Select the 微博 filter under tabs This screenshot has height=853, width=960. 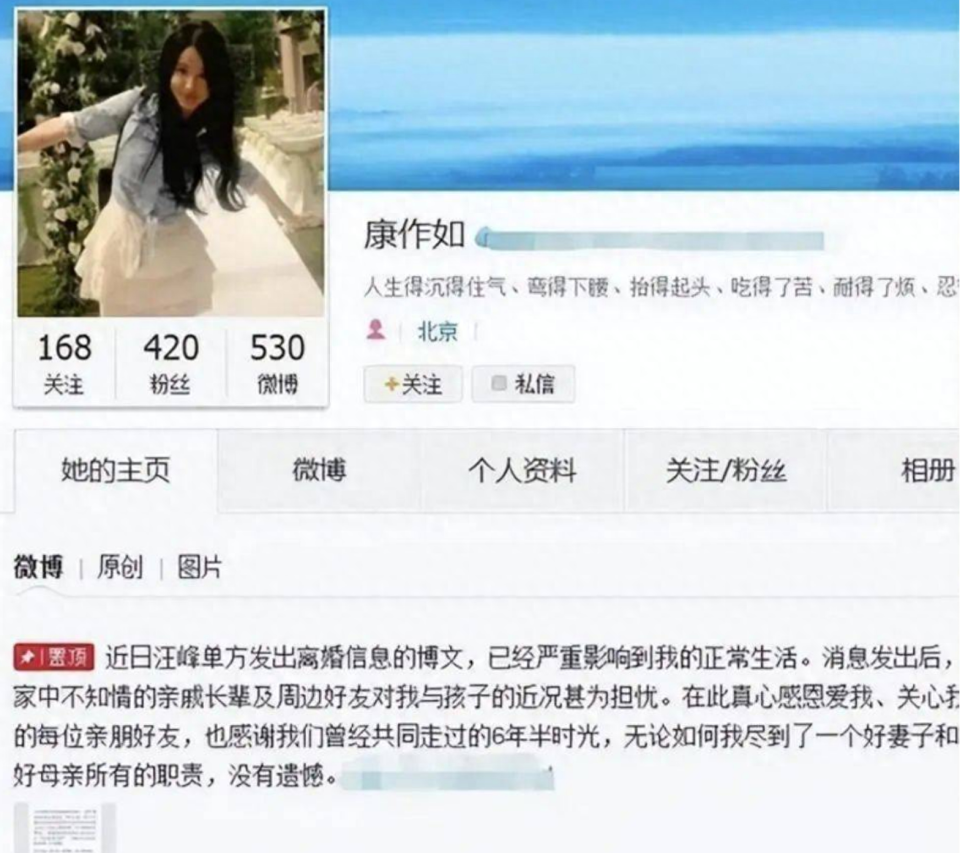point(38,567)
